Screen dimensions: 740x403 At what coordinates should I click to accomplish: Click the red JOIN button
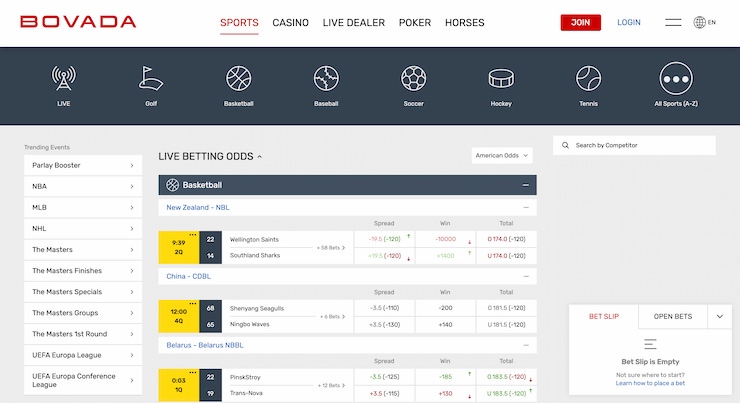(x=580, y=22)
